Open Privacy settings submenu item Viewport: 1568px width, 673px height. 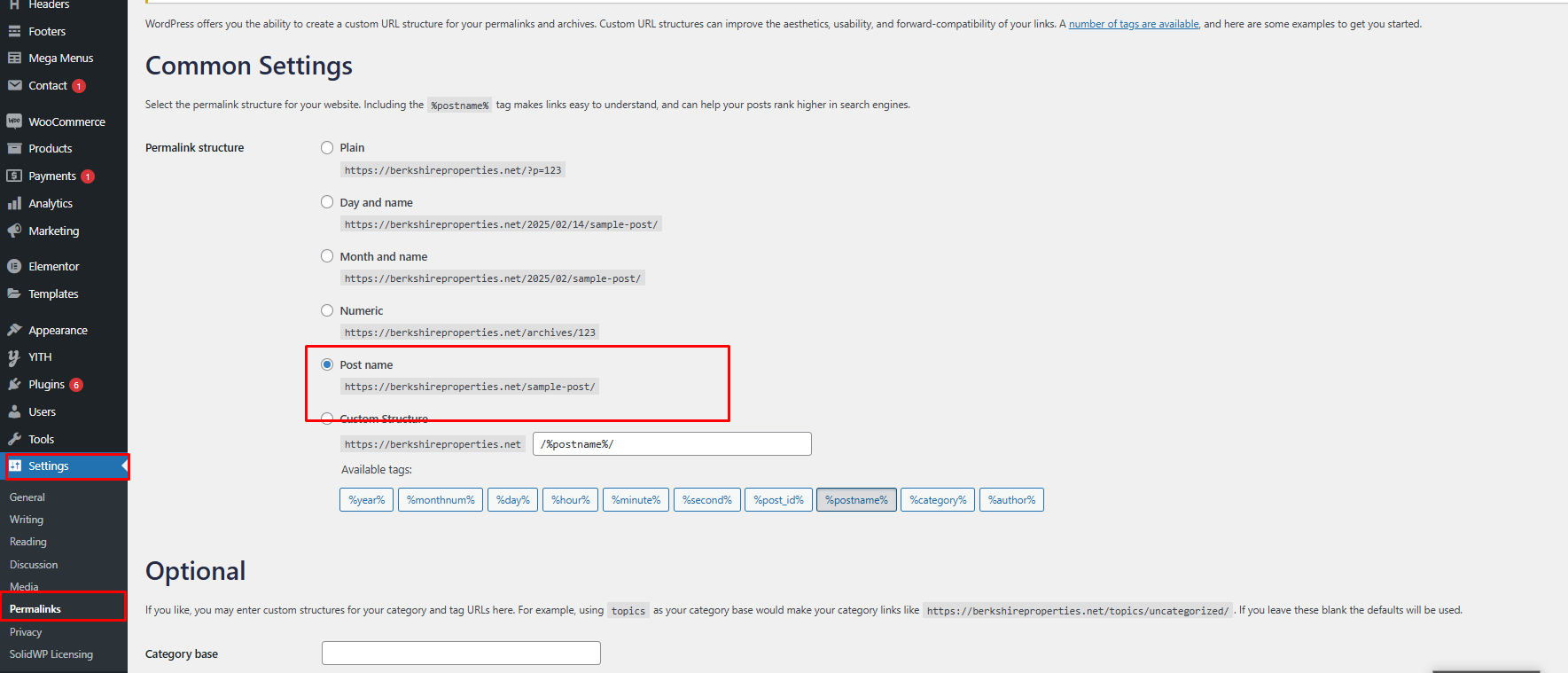tap(26, 632)
